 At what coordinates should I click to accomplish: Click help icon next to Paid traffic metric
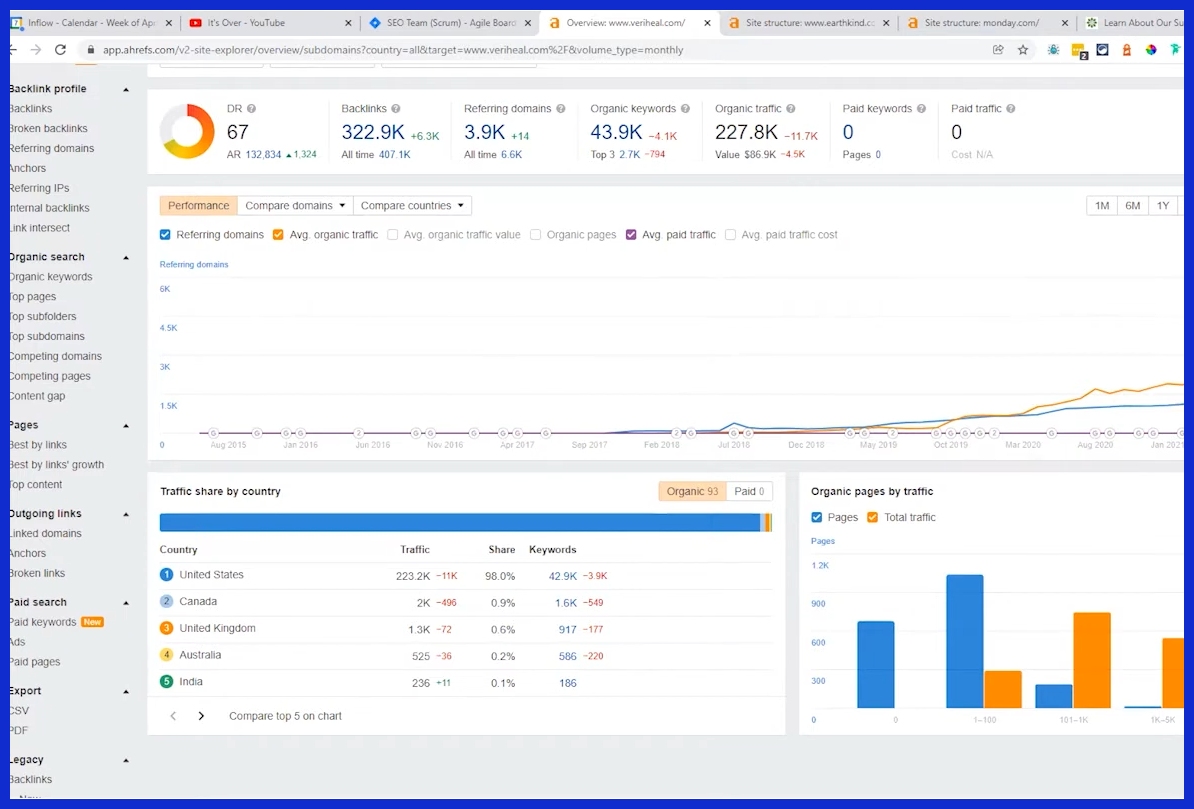click(1010, 109)
